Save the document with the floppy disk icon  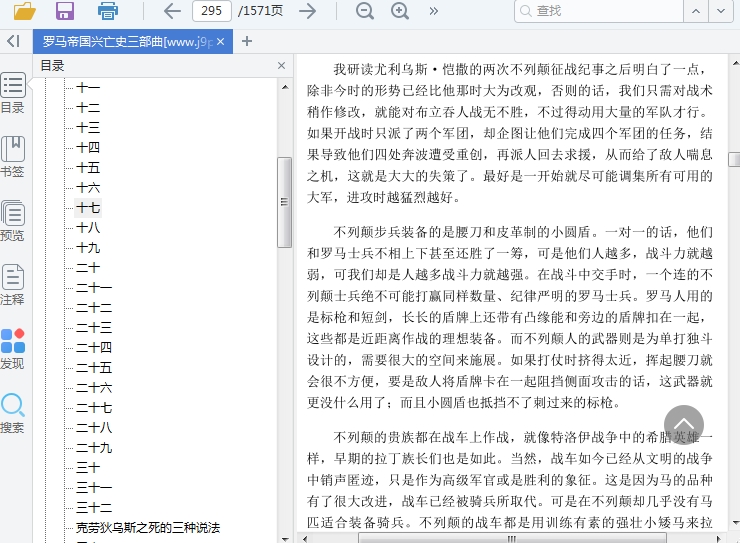click(65, 11)
